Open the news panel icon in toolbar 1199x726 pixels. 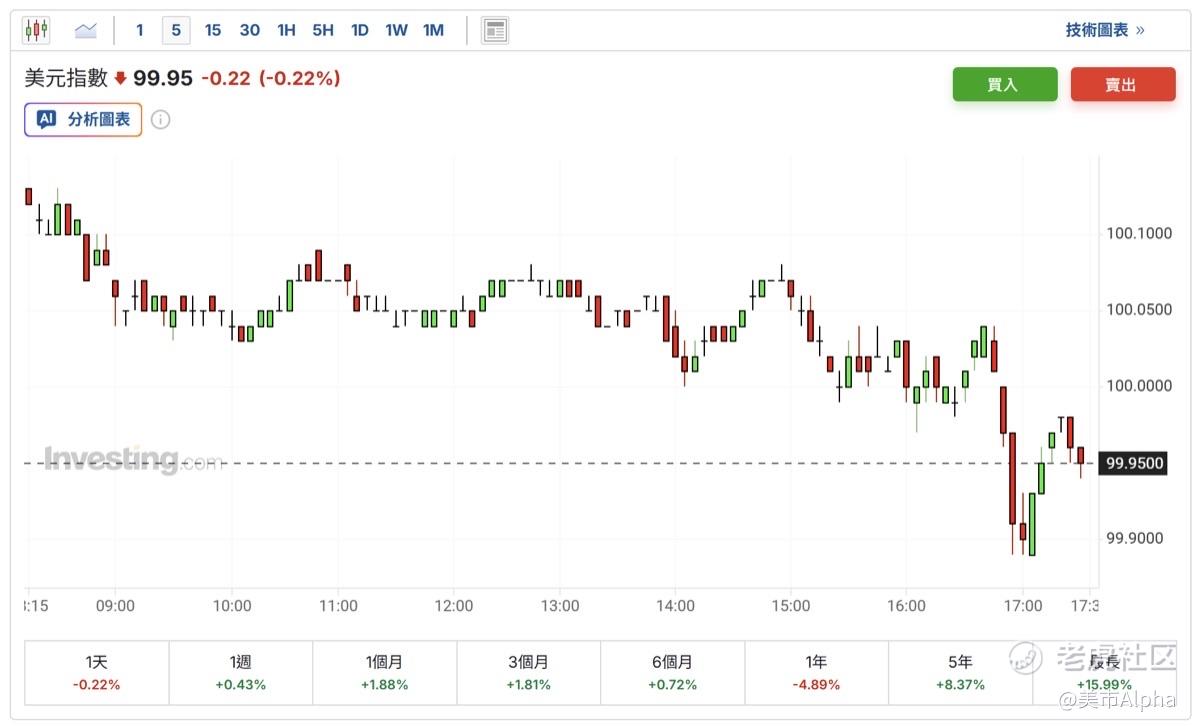[494, 30]
